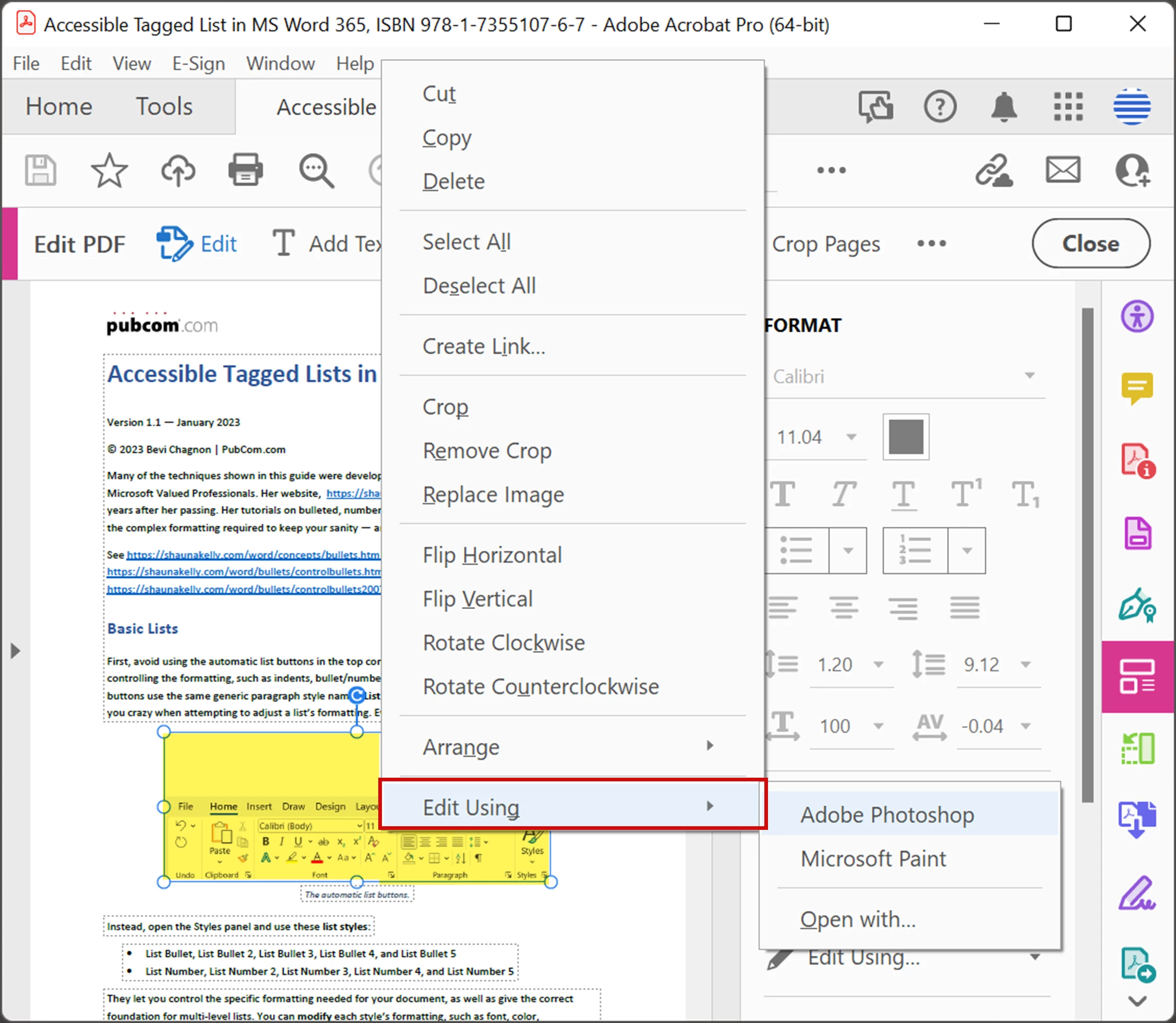Click the notifications bell icon
The height and width of the screenshot is (1023, 1176).
click(1004, 107)
